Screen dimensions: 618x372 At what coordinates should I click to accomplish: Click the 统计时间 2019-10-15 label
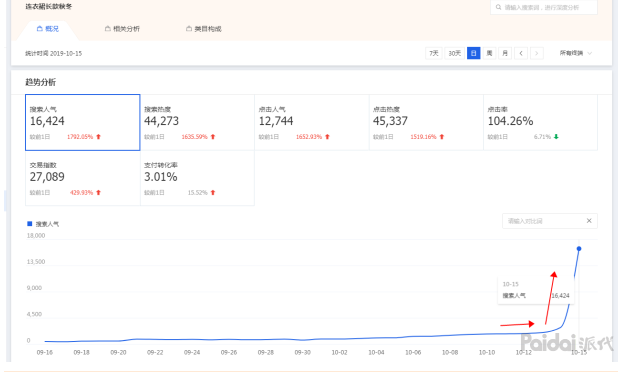[x=54, y=53]
